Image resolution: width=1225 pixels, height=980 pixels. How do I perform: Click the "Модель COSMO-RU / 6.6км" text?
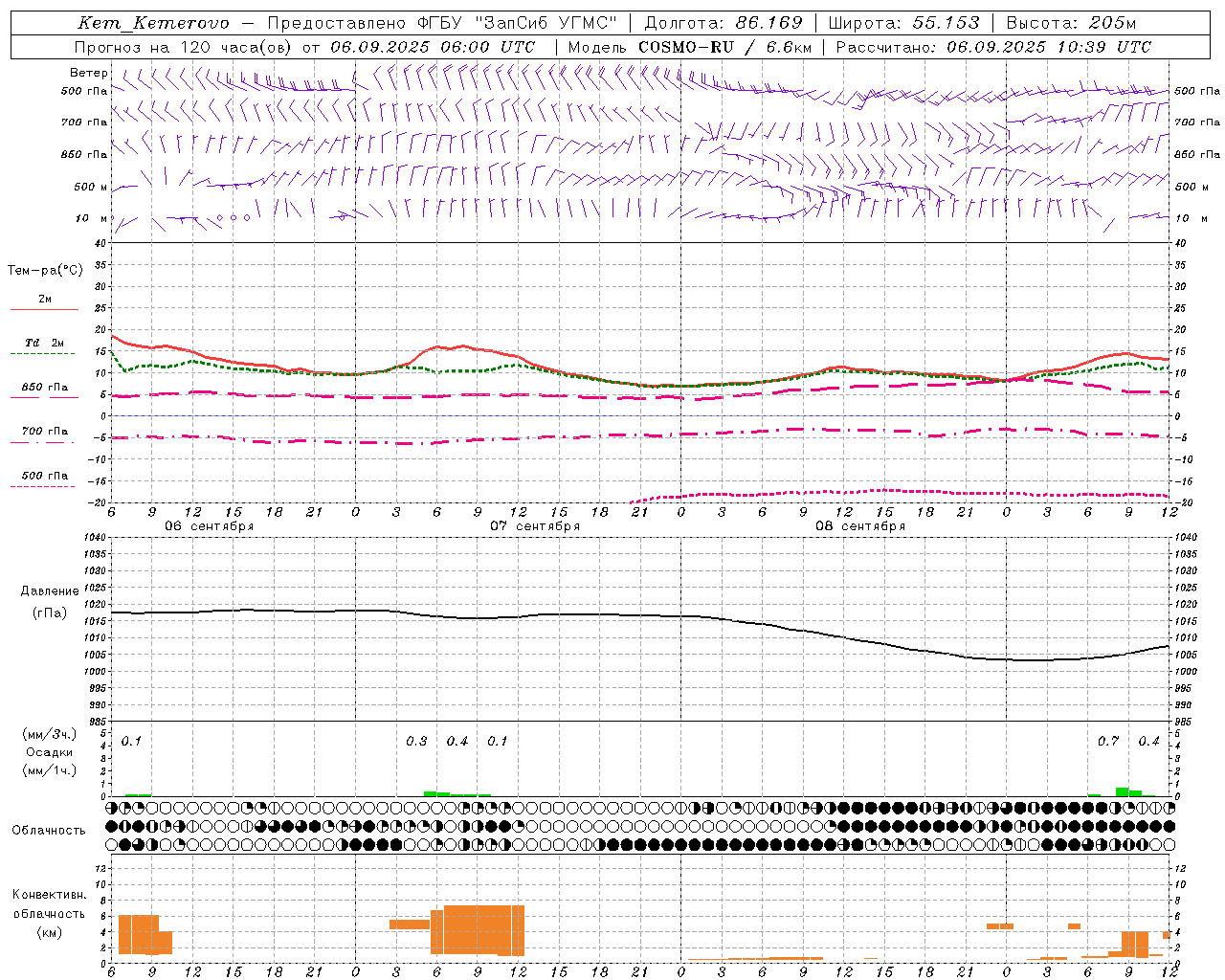click(688, 47)
